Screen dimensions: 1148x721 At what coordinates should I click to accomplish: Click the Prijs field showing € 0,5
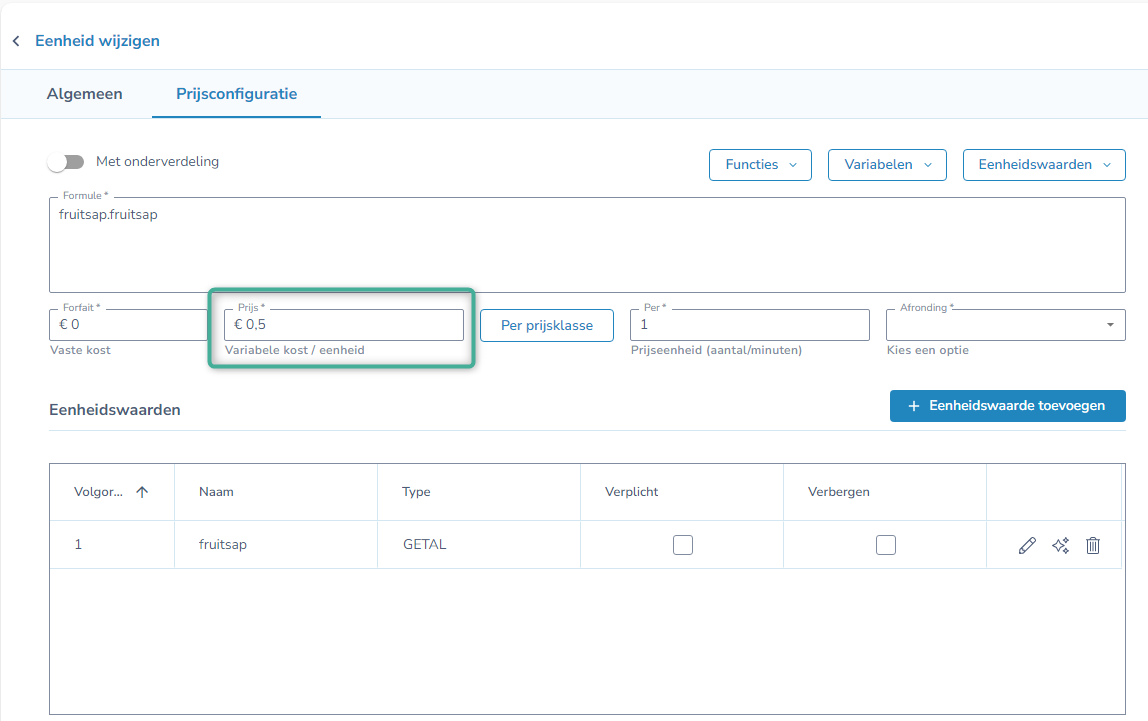click(x=344, y=325)
